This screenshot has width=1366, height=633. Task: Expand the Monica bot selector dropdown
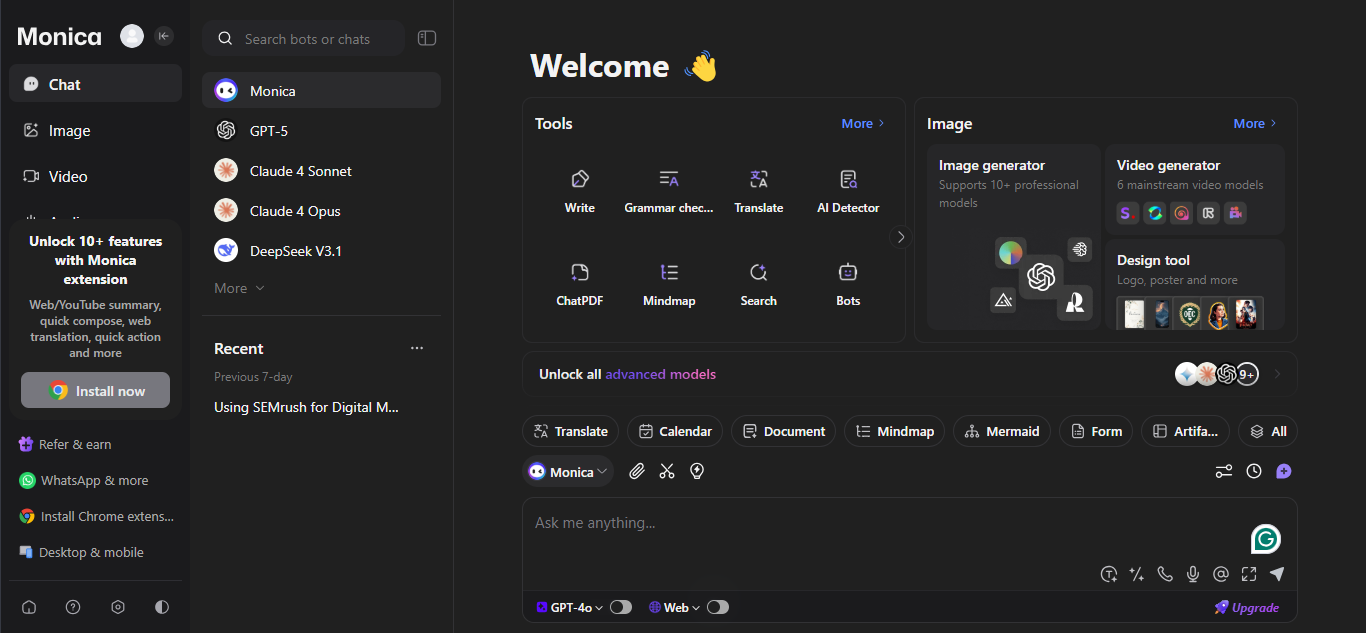click(569, 472)
